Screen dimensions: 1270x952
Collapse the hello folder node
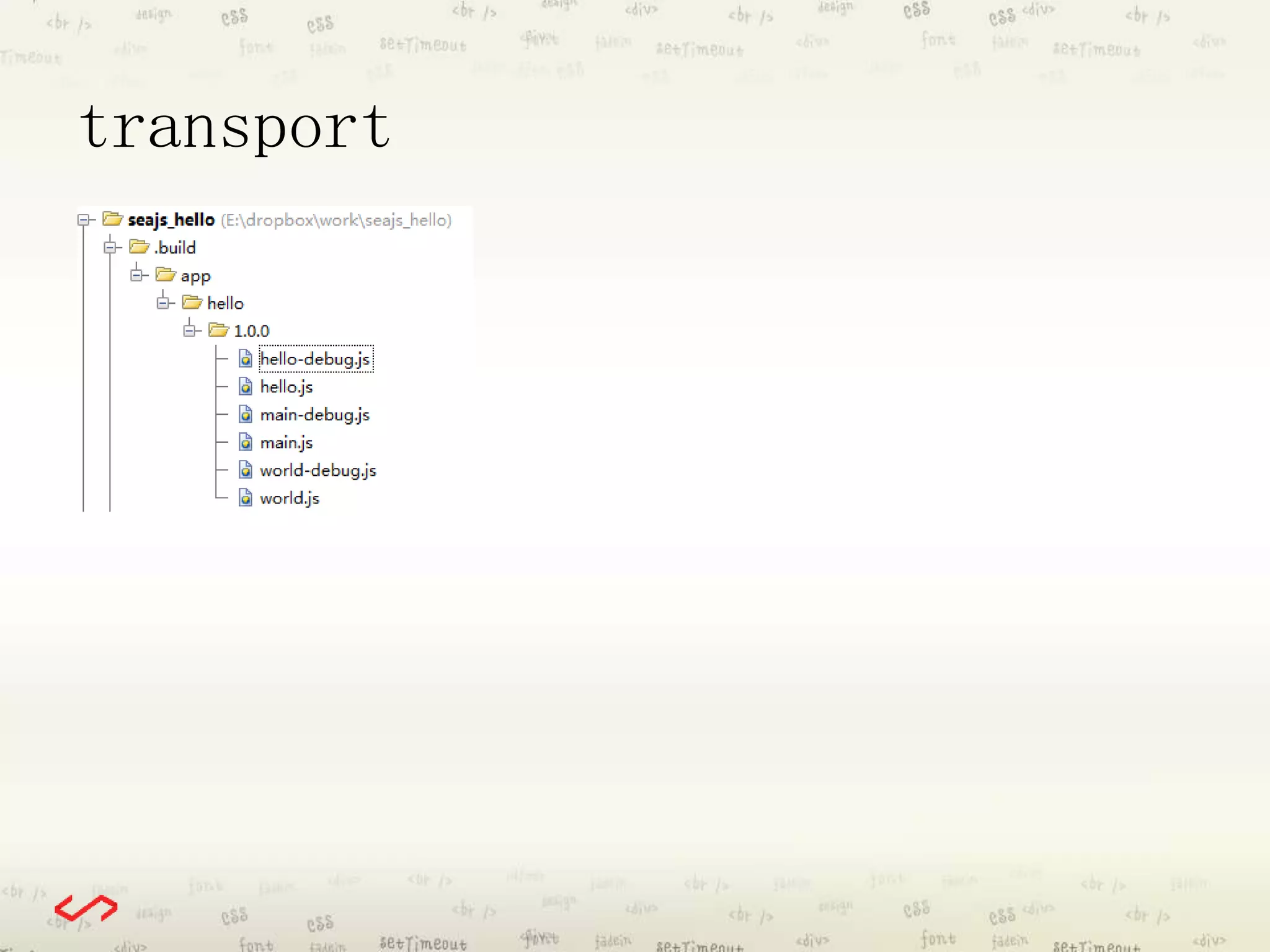[163, 303]
